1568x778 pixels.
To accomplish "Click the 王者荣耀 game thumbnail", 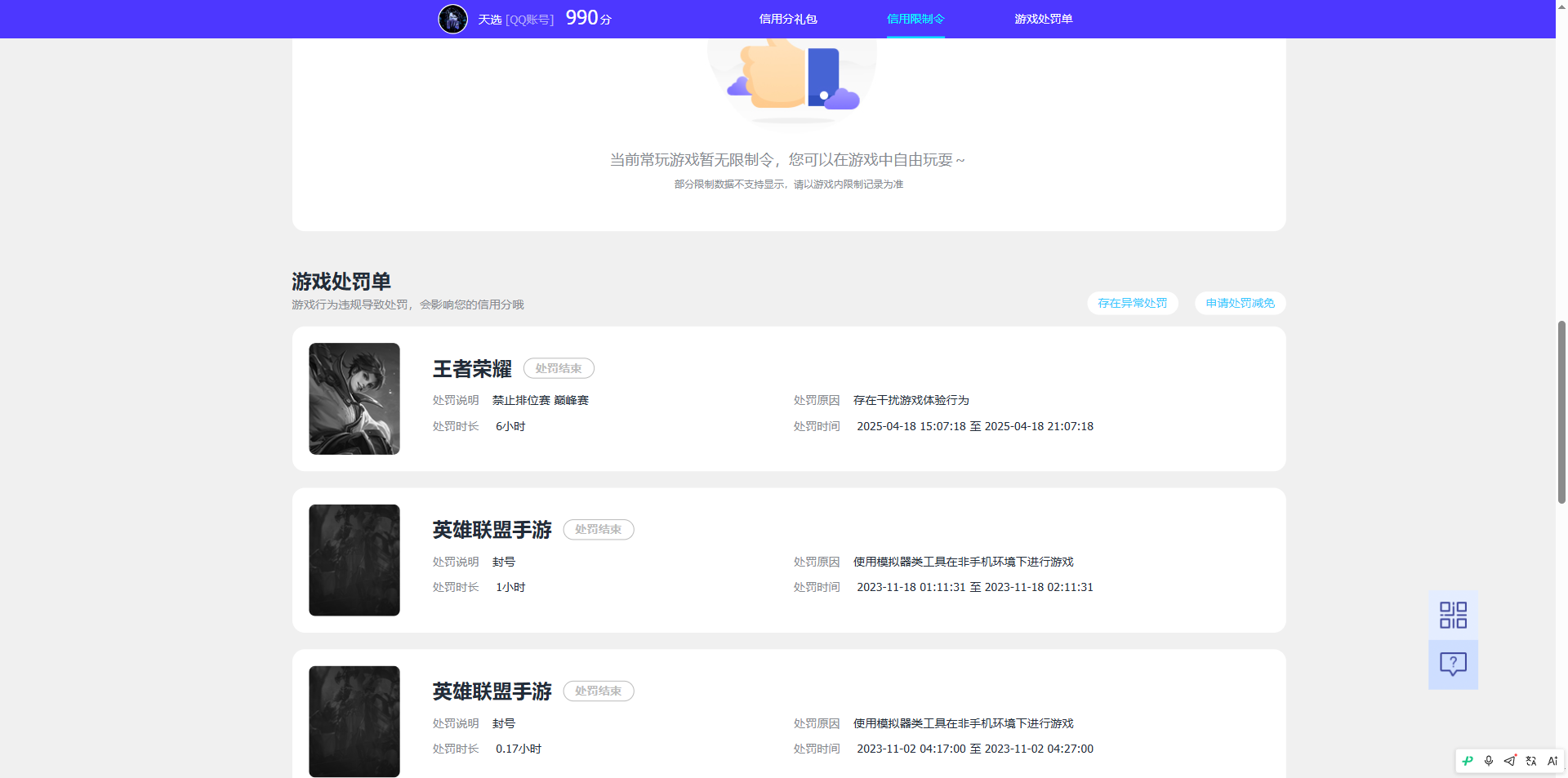I will pyautogui.click(x=354, y=398).
